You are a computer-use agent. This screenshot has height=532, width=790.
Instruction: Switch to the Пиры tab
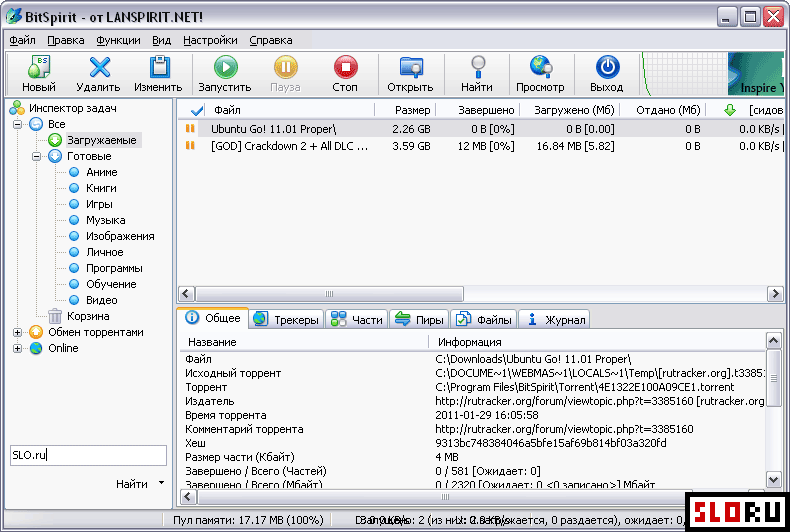pyautogui.click(x=419, y=319)
